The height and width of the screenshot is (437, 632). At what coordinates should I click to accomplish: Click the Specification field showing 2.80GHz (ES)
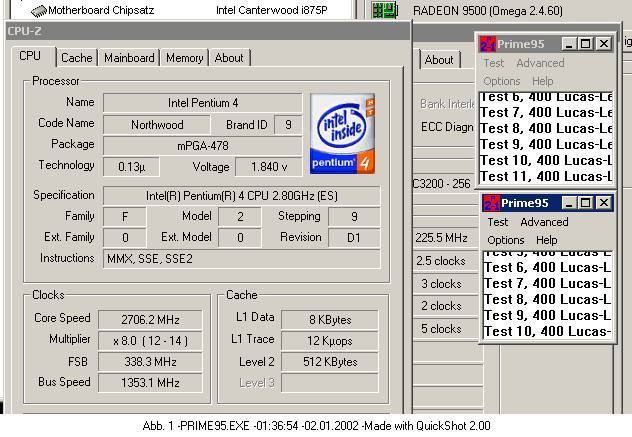(242, 196)
